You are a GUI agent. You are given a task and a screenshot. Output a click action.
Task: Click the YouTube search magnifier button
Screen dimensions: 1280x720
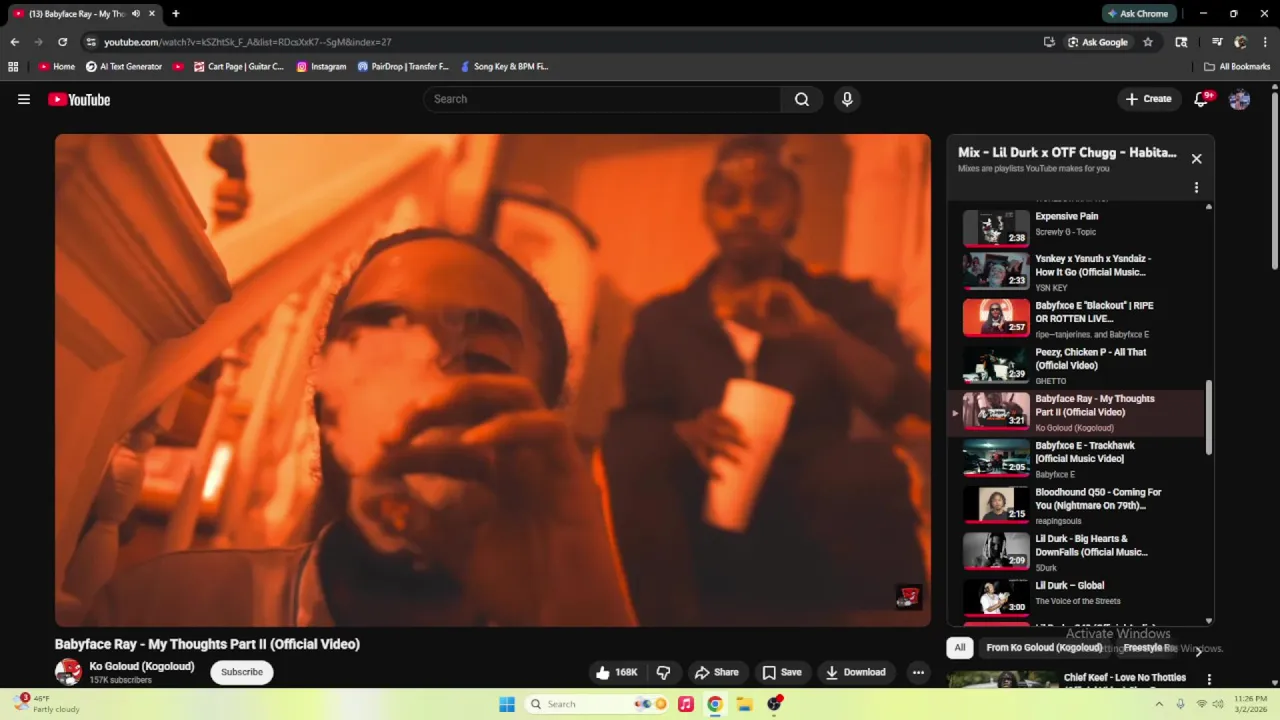801,99
